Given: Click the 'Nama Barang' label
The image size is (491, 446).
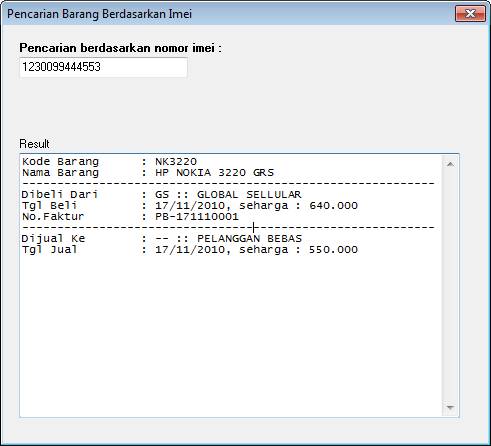Looking at the screenshot, I should (x=60, y=172).
